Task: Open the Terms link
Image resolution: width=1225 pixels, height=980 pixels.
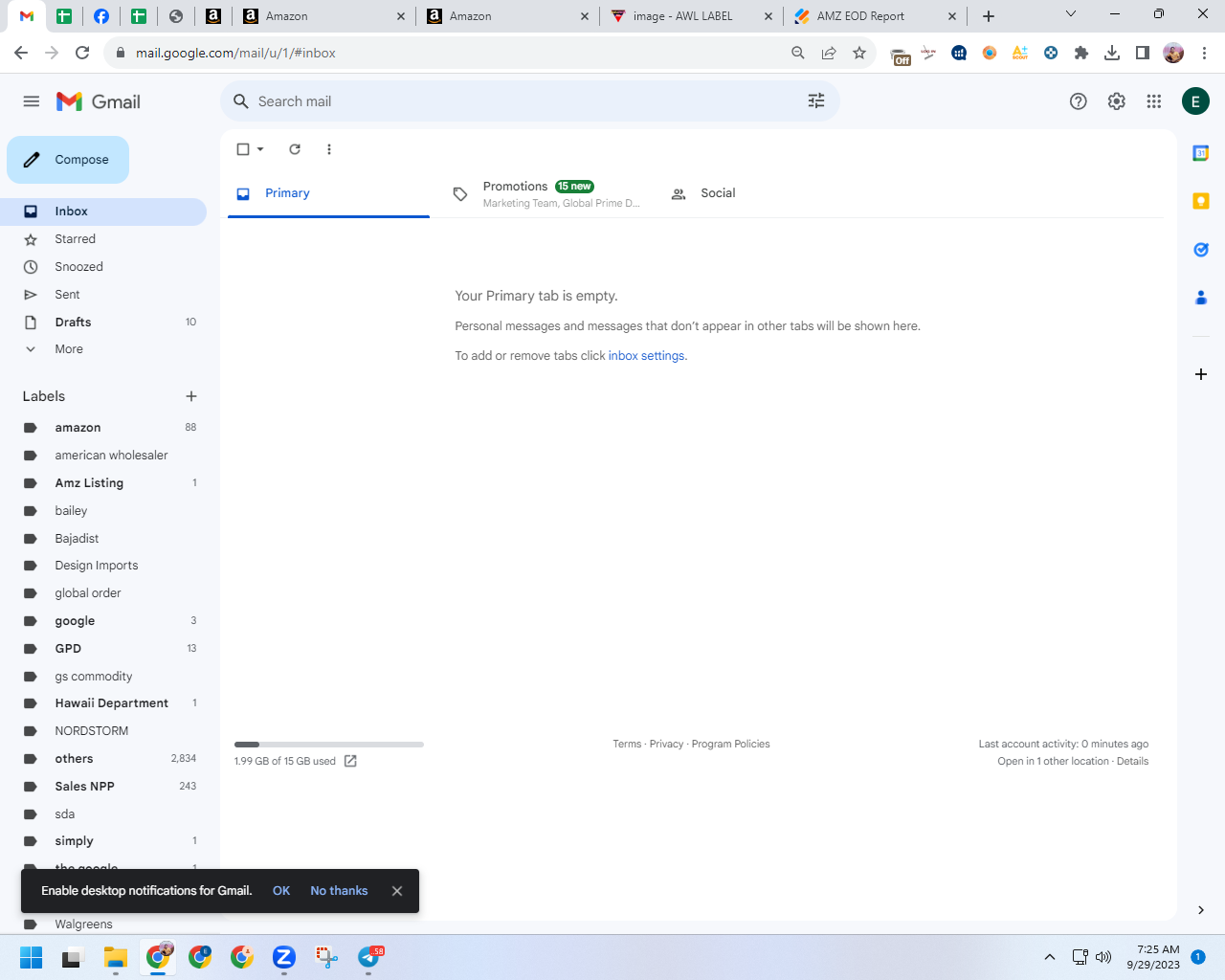Action: (627, 744)
